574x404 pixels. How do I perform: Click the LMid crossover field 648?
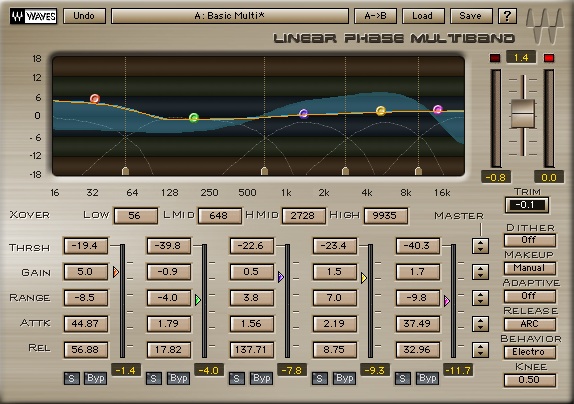220,216
